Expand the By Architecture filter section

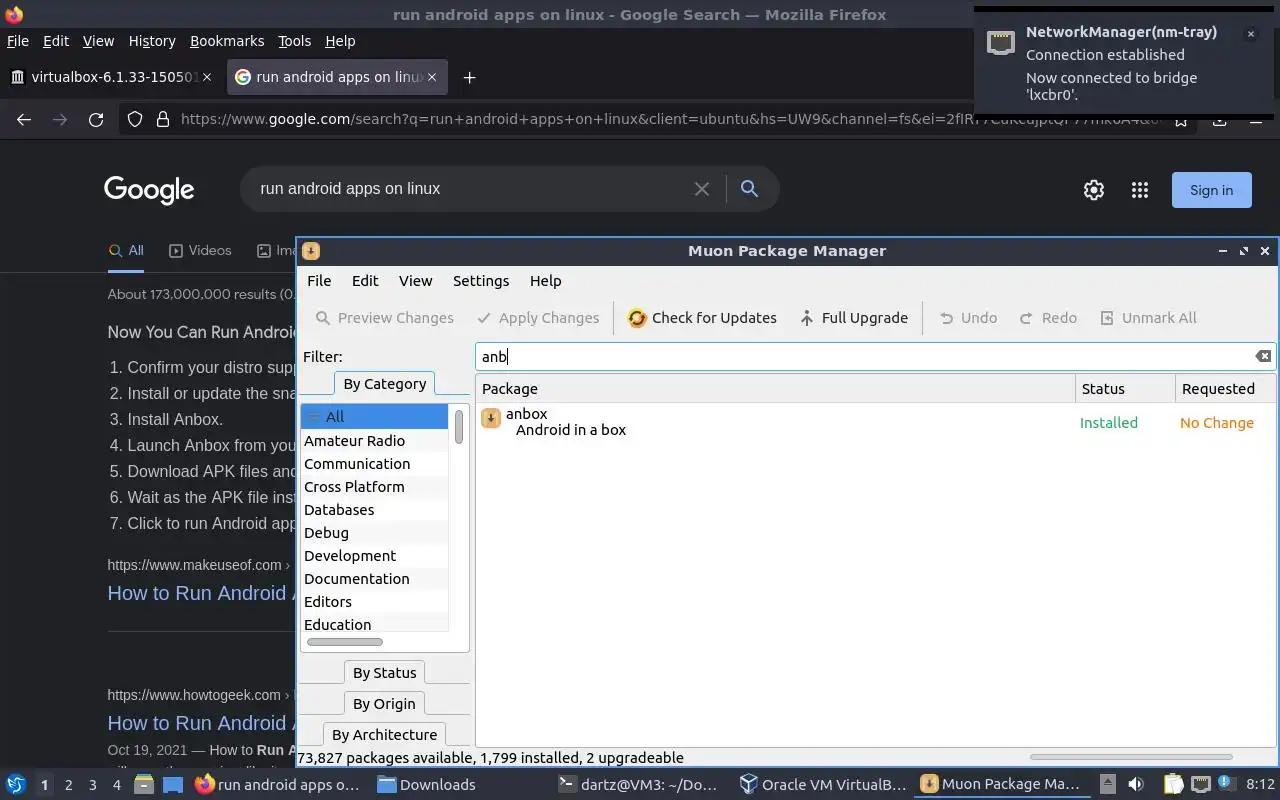click(384, 735)
